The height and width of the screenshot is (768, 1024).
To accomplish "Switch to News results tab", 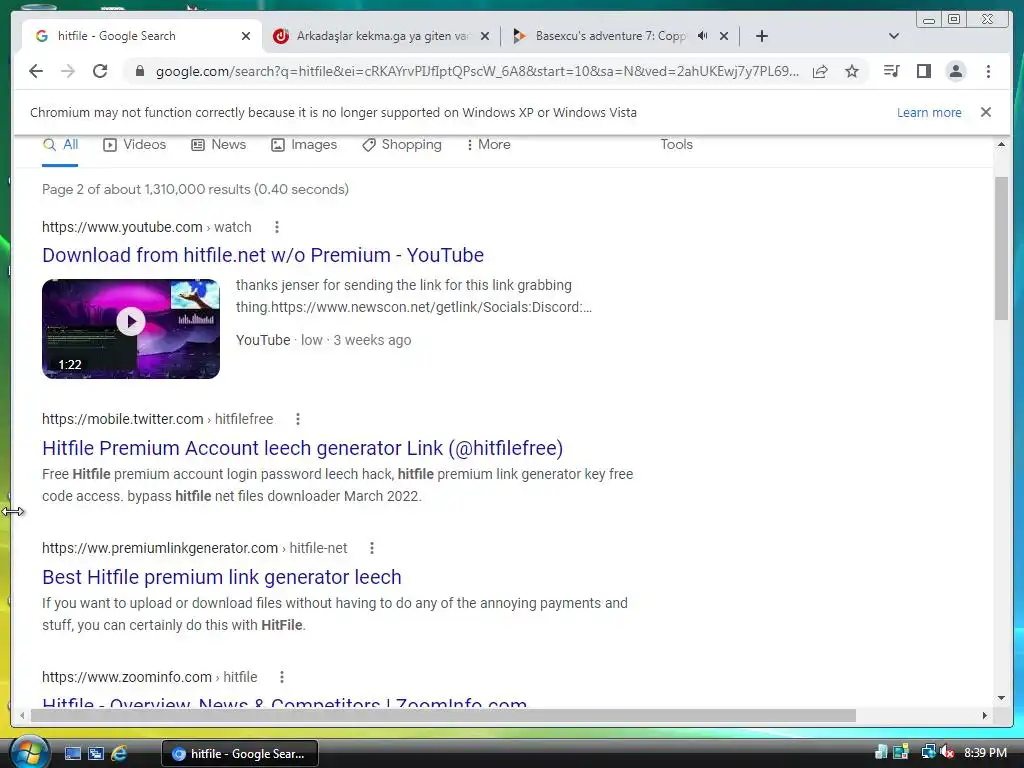I will (218, 144).
